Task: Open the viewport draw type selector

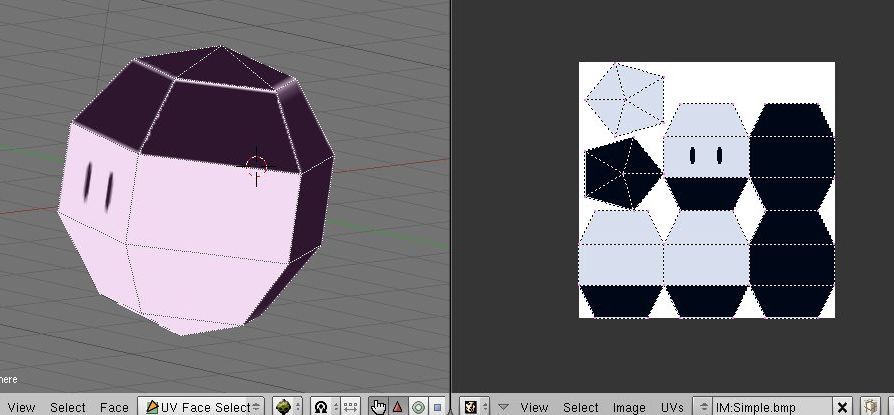Action: point(288,407)
